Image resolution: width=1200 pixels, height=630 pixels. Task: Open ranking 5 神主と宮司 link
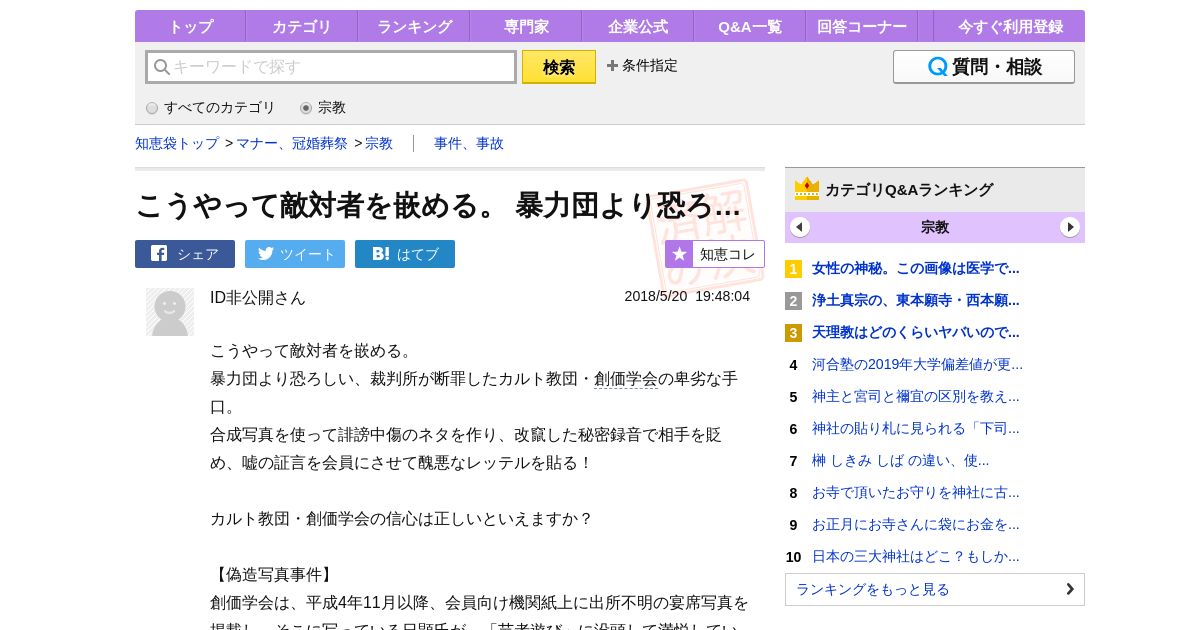pos(916,396)
